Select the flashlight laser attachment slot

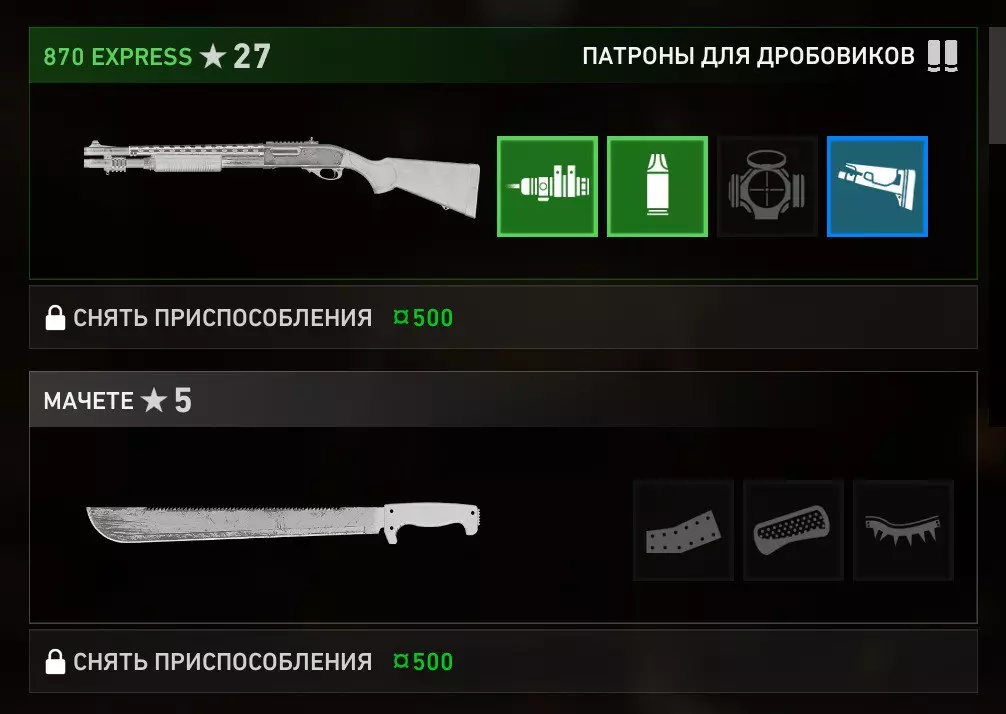(x=547, y=186)
